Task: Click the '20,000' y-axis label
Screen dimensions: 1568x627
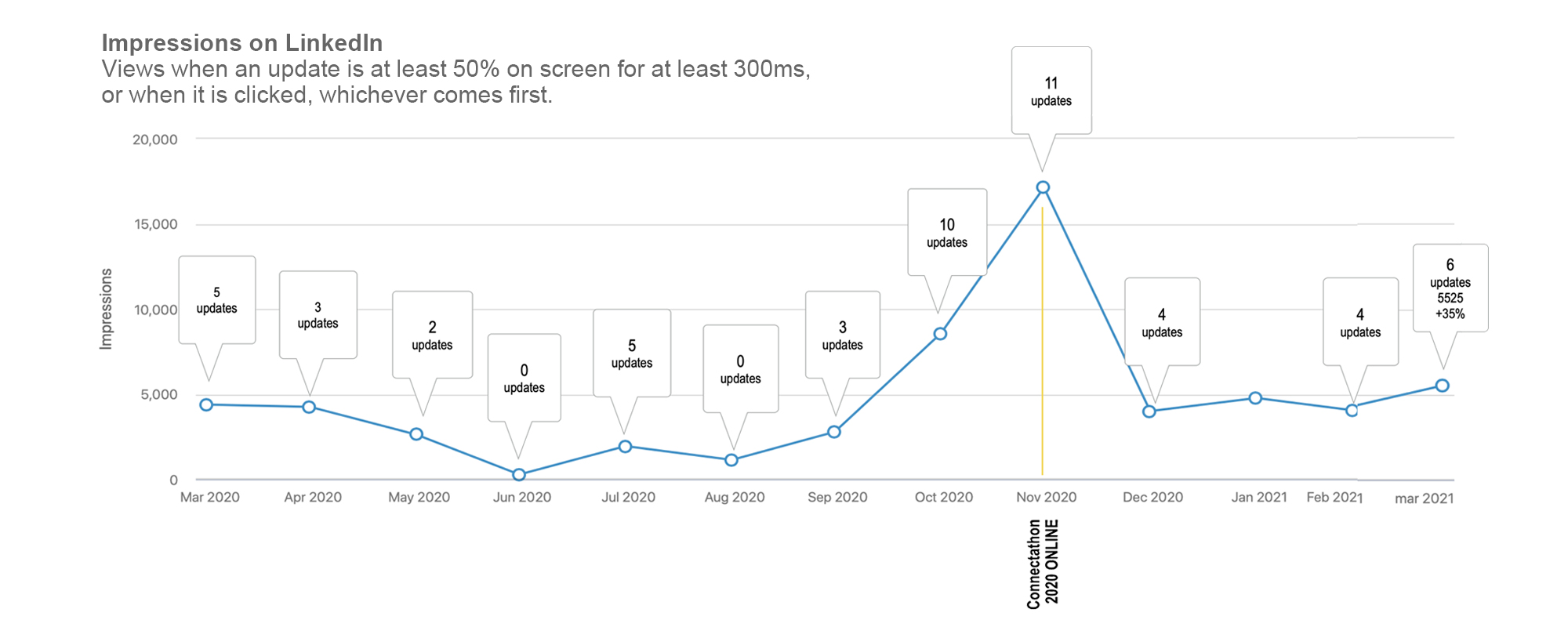Action: click(x=155, y=140)
